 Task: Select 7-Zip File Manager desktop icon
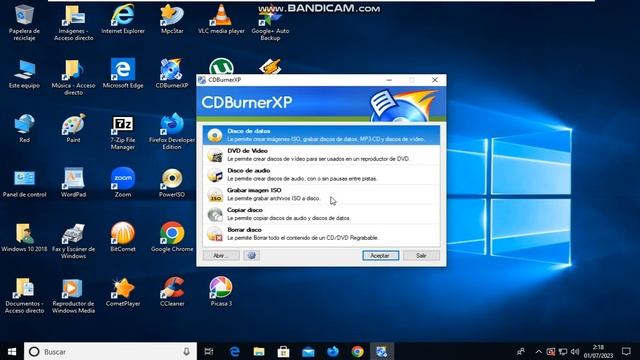click(123, 132)
